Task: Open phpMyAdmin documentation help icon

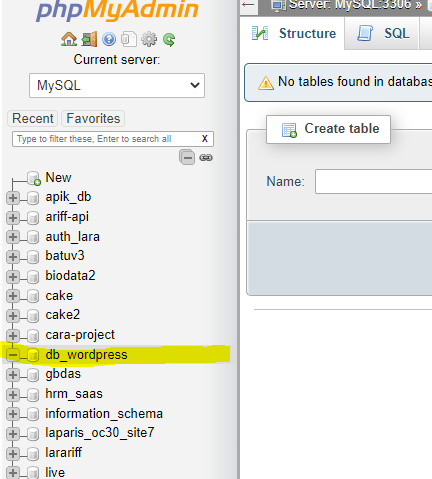Action: tap(109, 39)
